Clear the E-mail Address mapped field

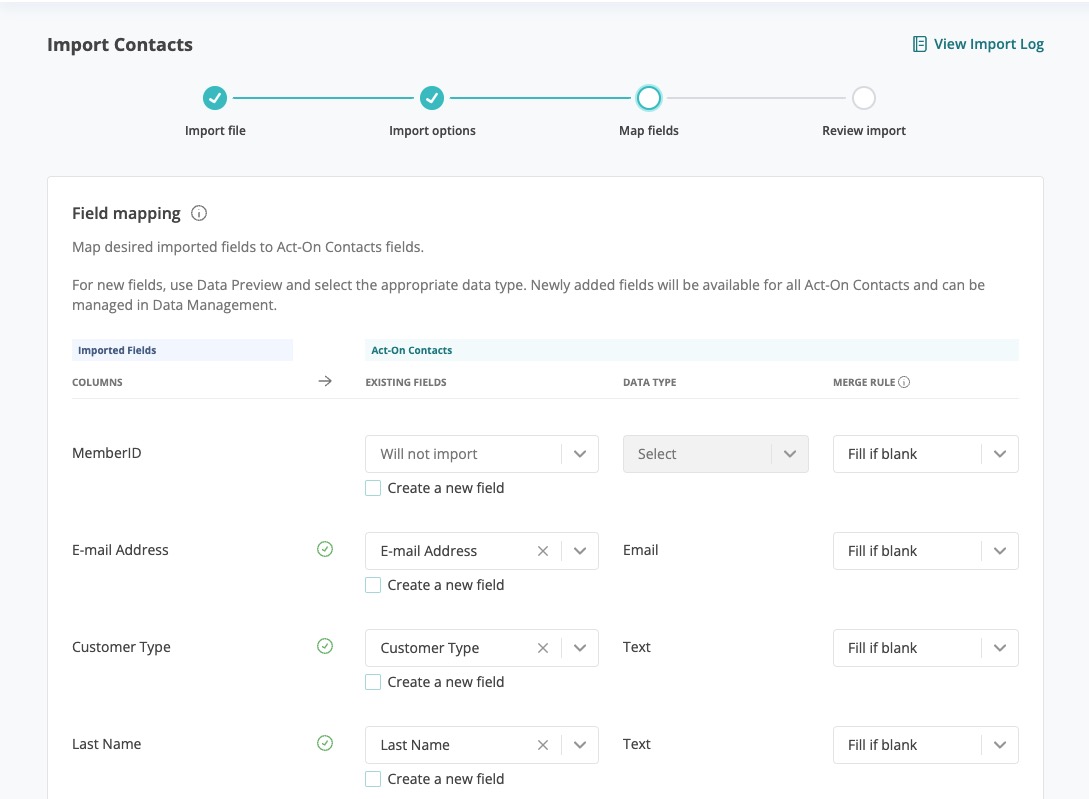[543, 551]
